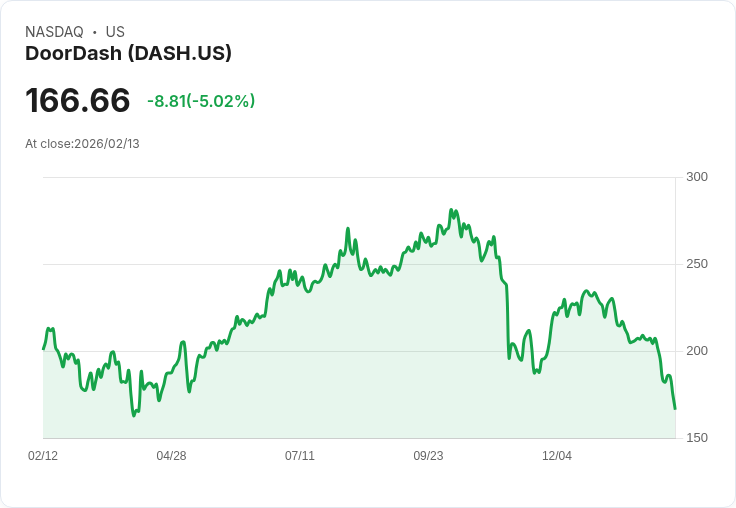Click the price change -8.81(-5.02%)
The height and width of the screenshot is (508, 736).
pos(201,101)
